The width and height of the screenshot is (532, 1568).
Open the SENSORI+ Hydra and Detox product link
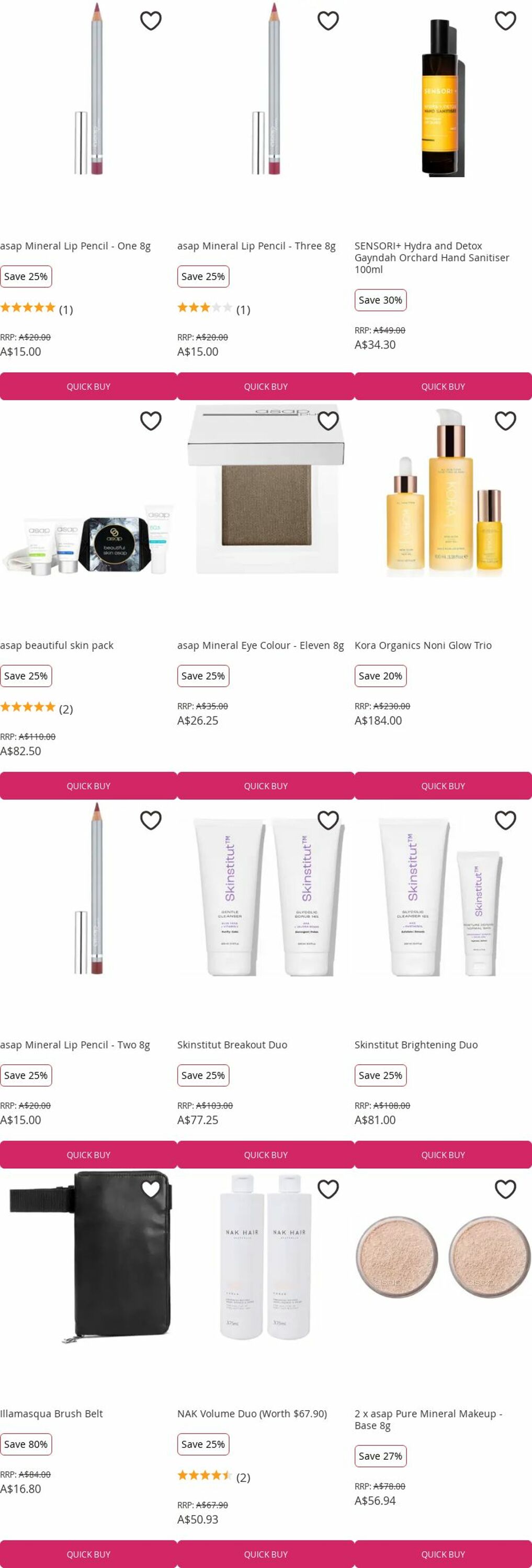coord(432,258)
